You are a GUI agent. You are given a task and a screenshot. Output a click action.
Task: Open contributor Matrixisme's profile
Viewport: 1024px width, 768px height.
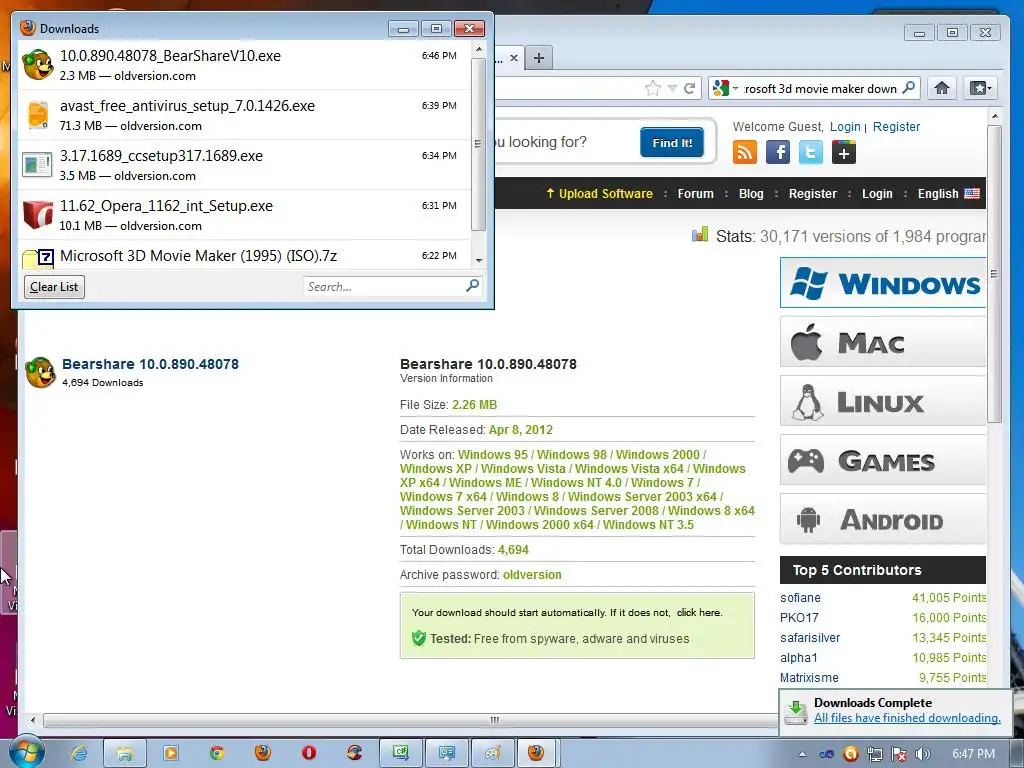[x=809, y=678]
